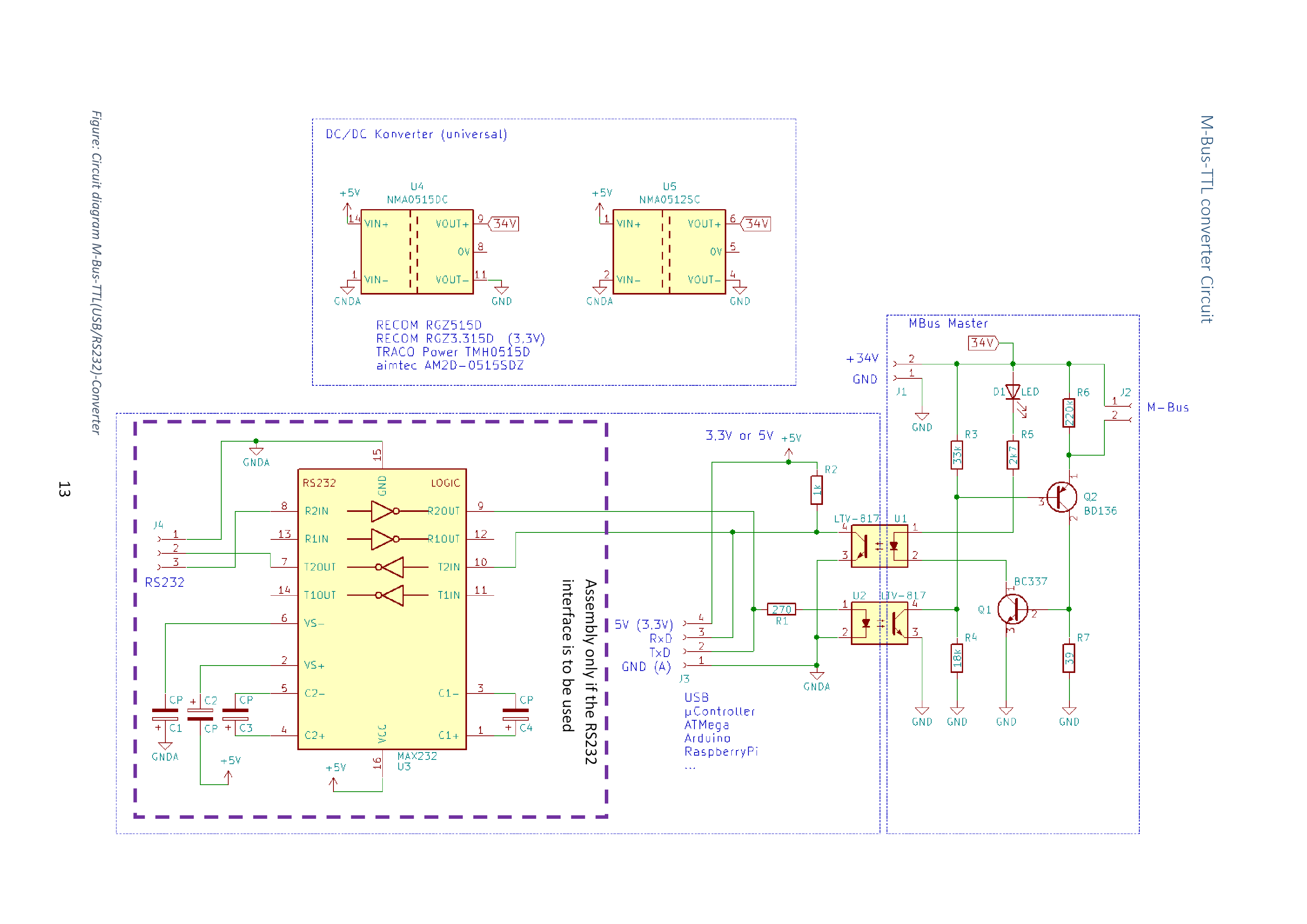Image resolution: width=1307 pixels, height=924 pixels.
Task: Select the 220k resistor R6
Action: pyautogui.click(x=1069, y=413)
